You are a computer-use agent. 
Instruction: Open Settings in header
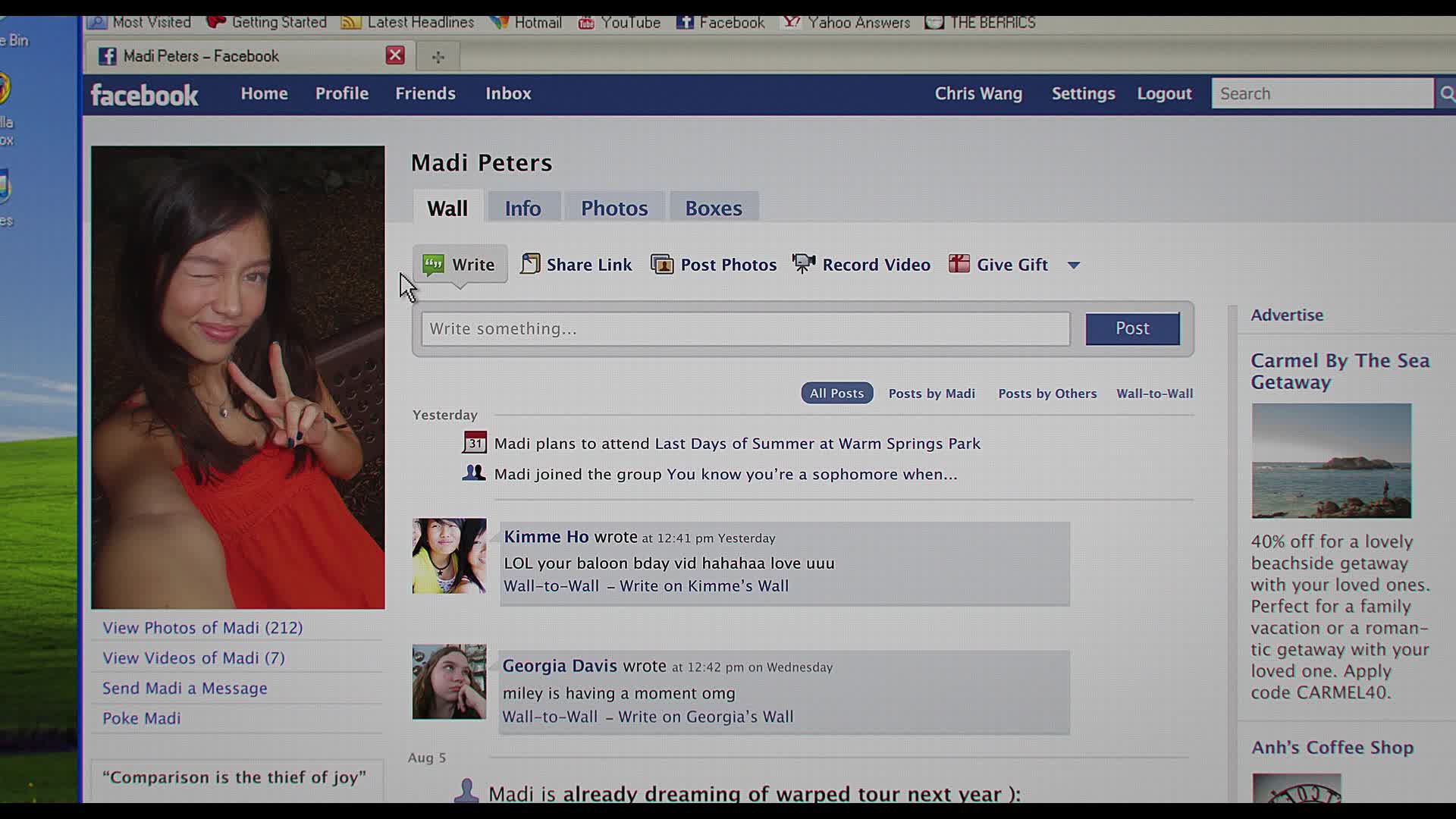(x=1083, y=93)
